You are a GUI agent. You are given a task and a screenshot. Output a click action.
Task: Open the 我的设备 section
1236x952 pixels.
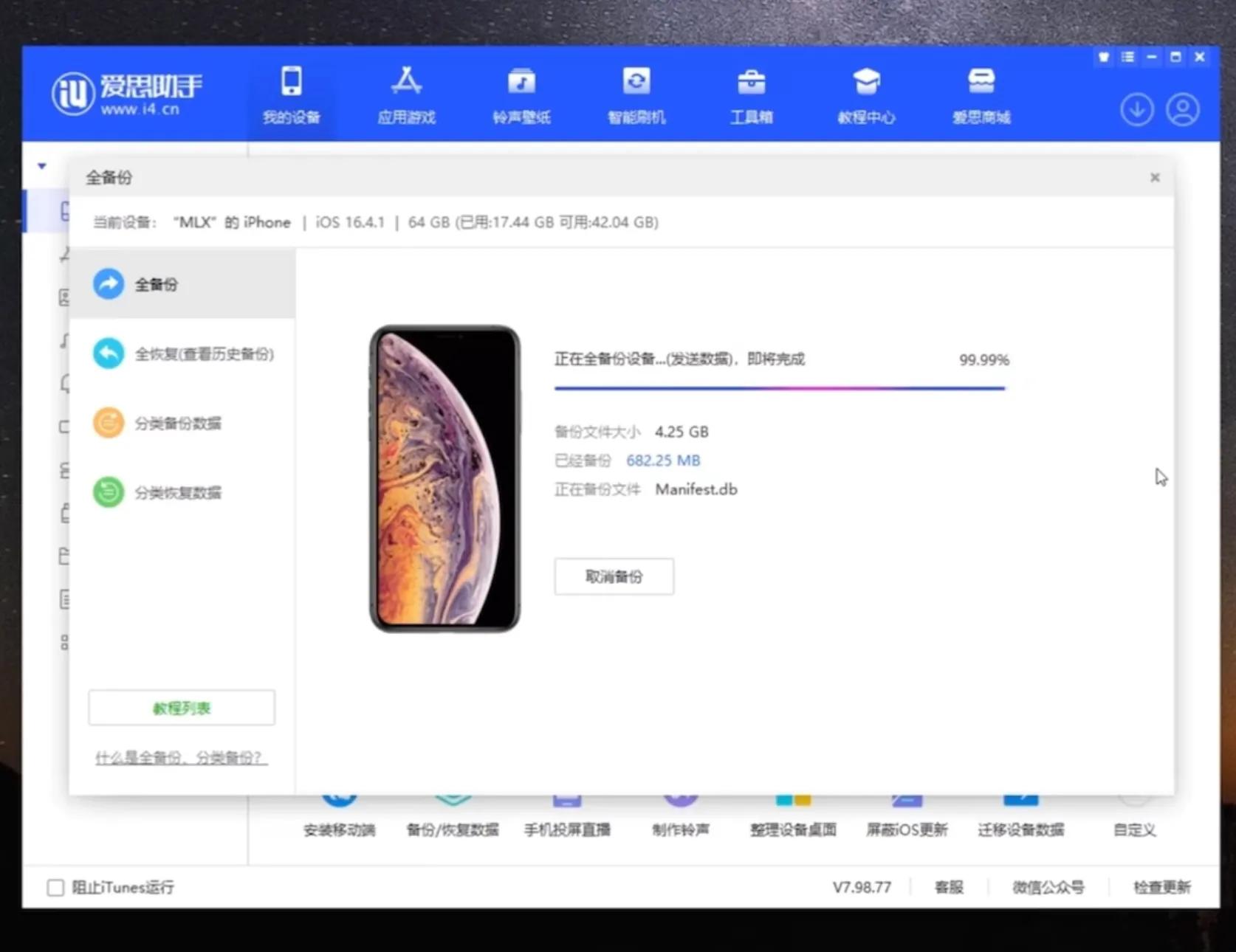coord(291,96)
